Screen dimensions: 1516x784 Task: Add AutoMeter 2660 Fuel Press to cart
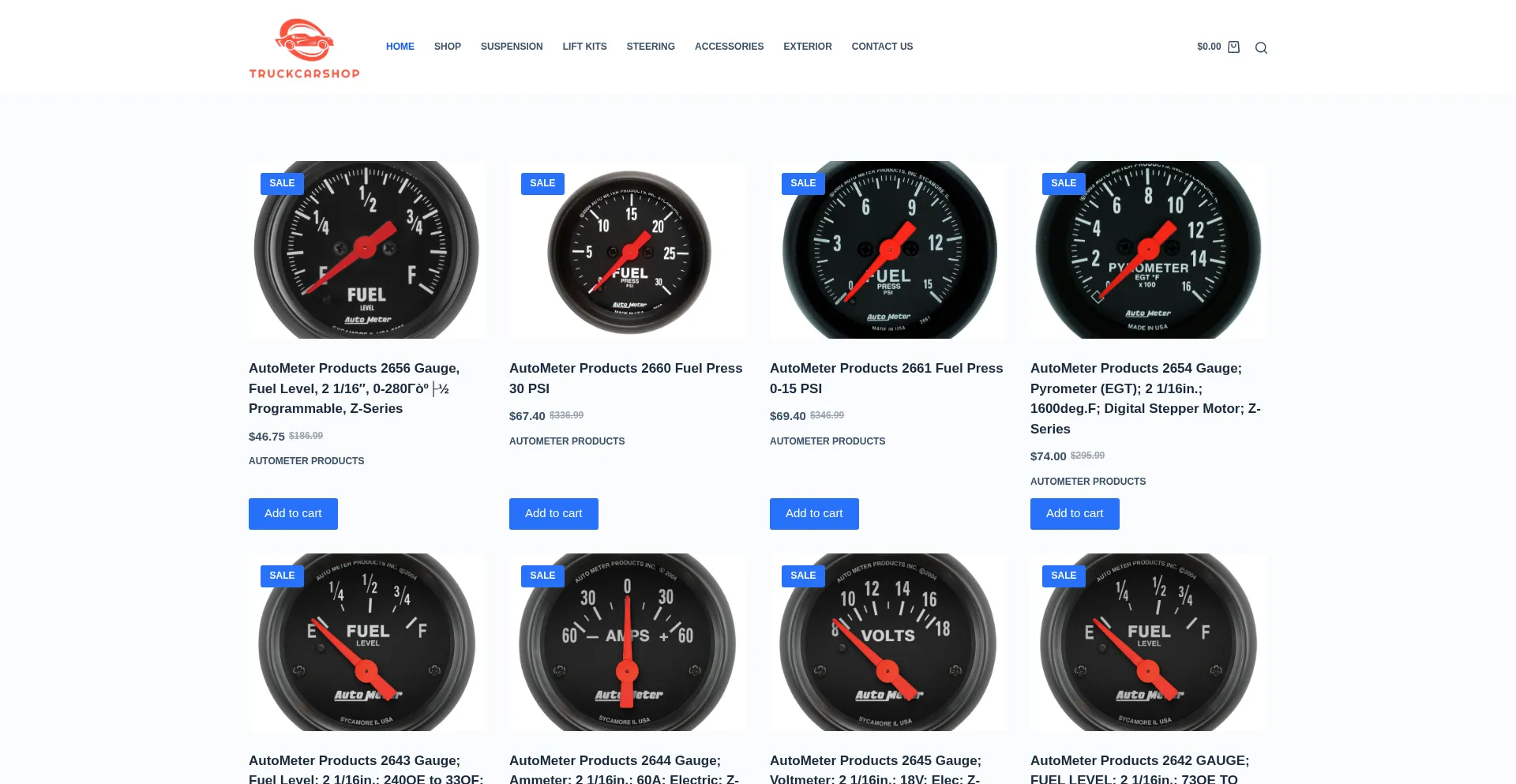tap(553, 513)
